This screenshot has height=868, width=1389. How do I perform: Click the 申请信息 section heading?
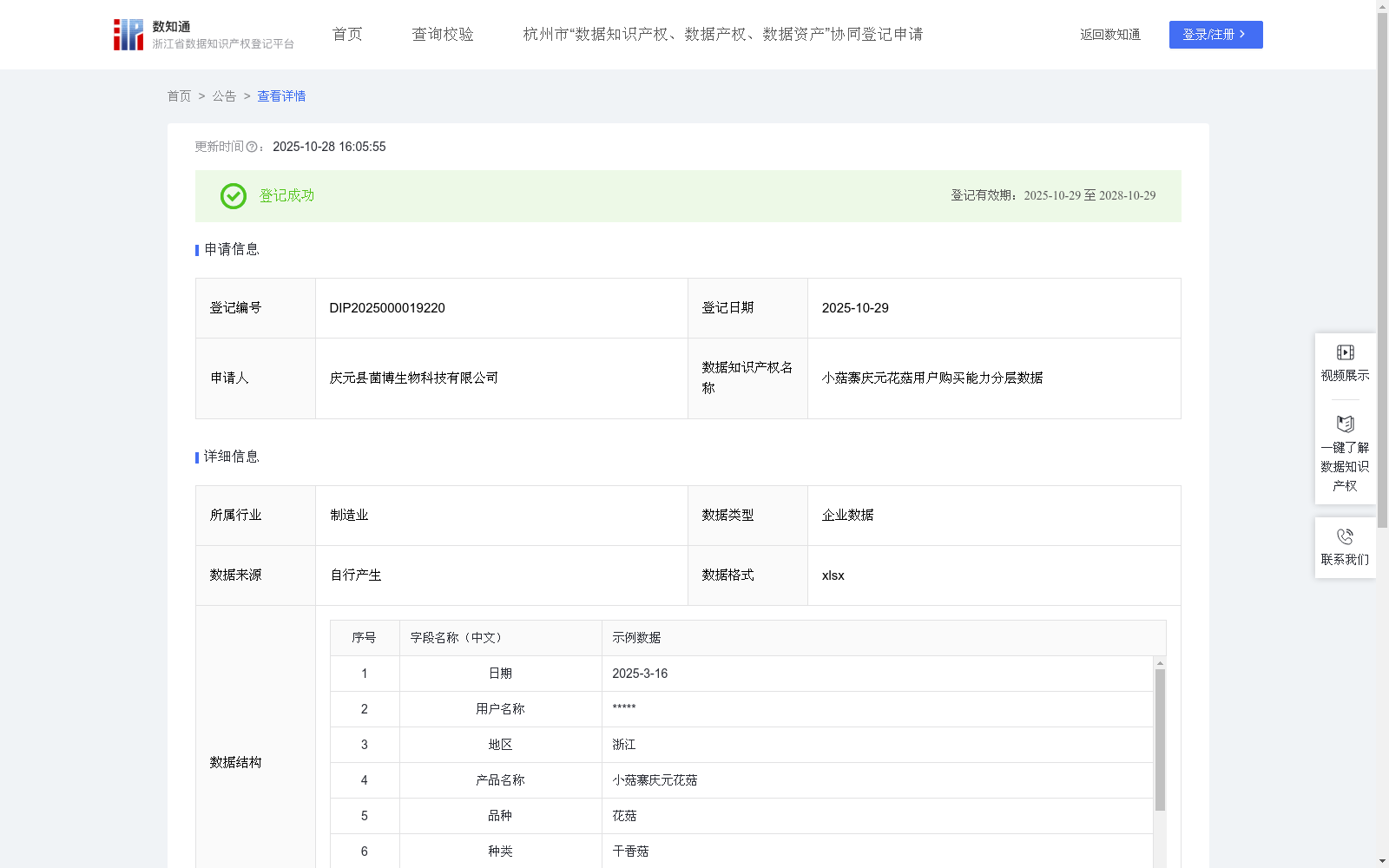coord(232,250)
